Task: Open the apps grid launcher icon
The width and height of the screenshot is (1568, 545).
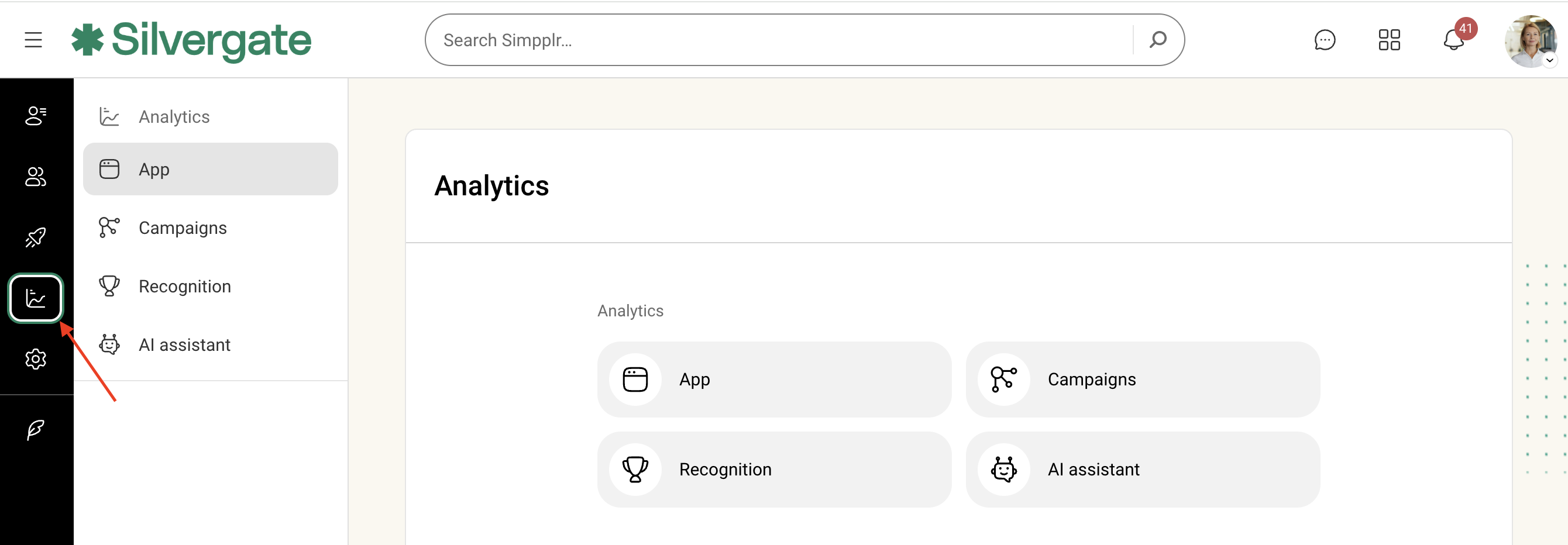Action: 1389,40
